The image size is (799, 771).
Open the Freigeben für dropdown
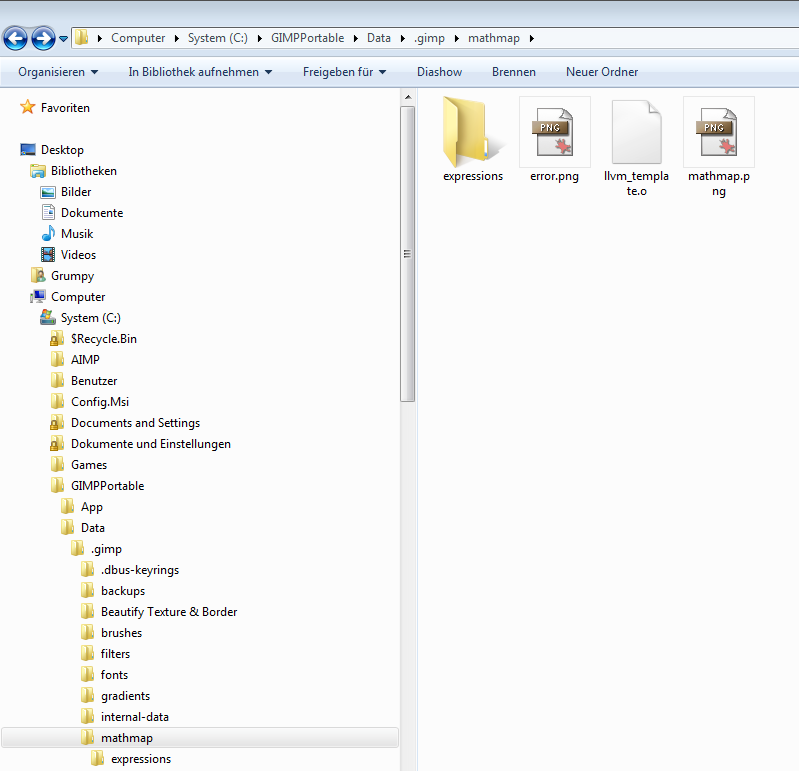pos(344,72)
